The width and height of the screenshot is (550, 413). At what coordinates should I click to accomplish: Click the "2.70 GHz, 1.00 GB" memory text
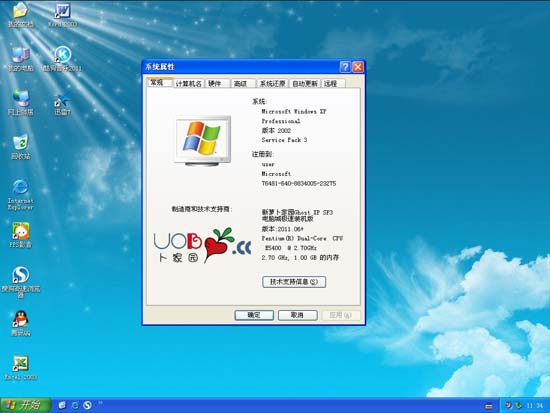[x=300, y=258]
